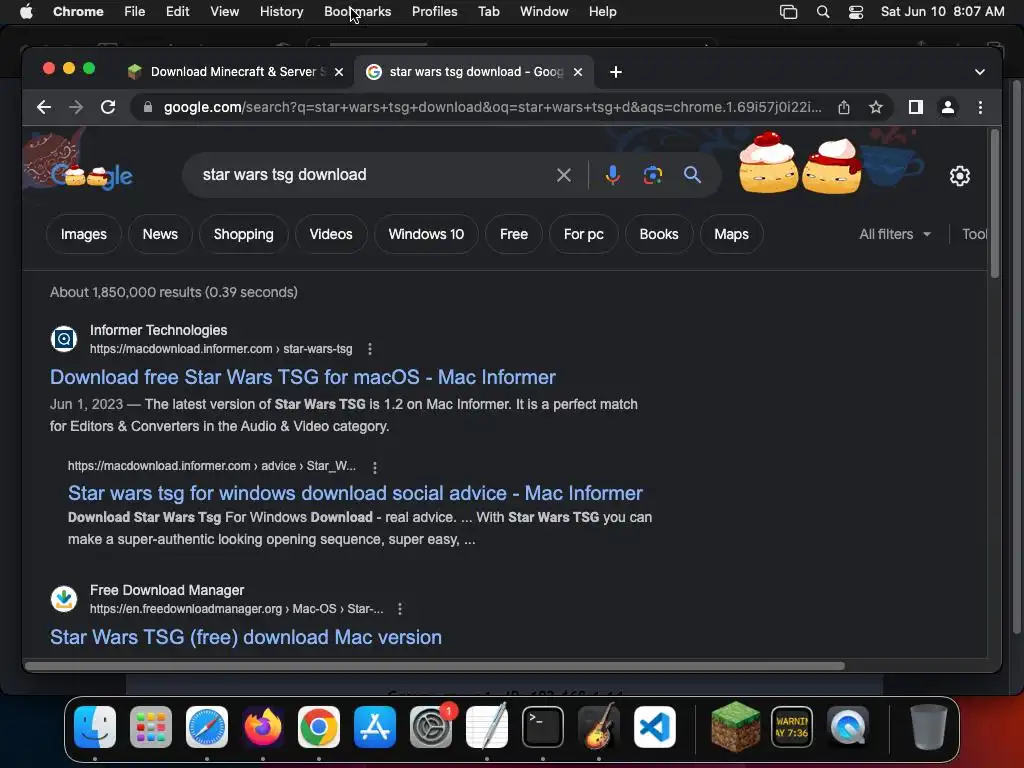Open Chrome's three-dot menu
This screenshot has height=768, width=1024.
(x=980, y=107)
